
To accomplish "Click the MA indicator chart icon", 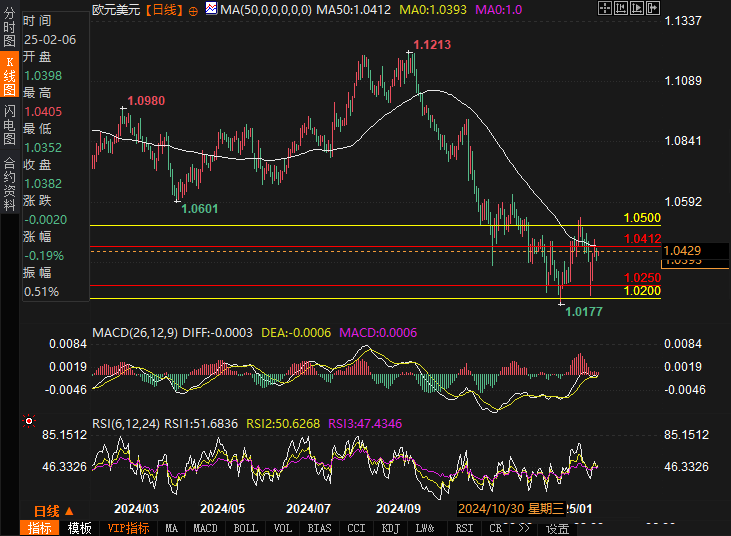I will pyautogui.click(x=210, y=9).
